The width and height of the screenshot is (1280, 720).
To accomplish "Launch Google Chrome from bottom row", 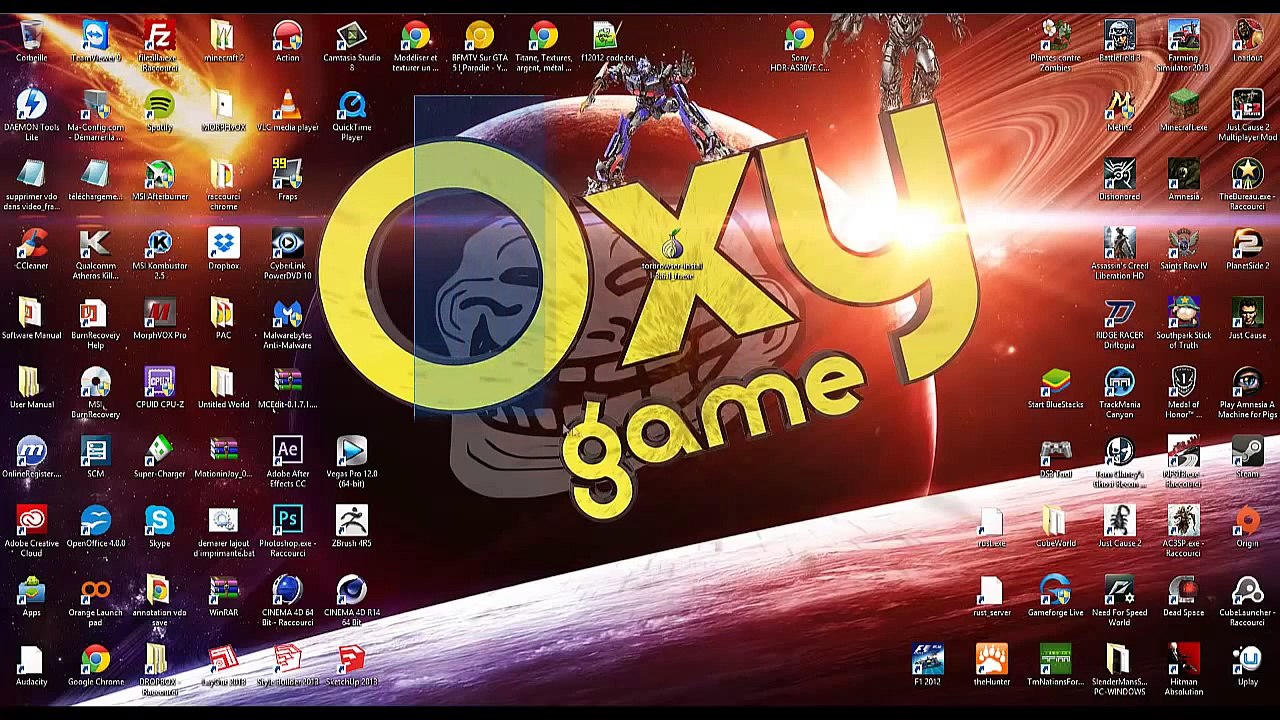I will click(95, 660).
